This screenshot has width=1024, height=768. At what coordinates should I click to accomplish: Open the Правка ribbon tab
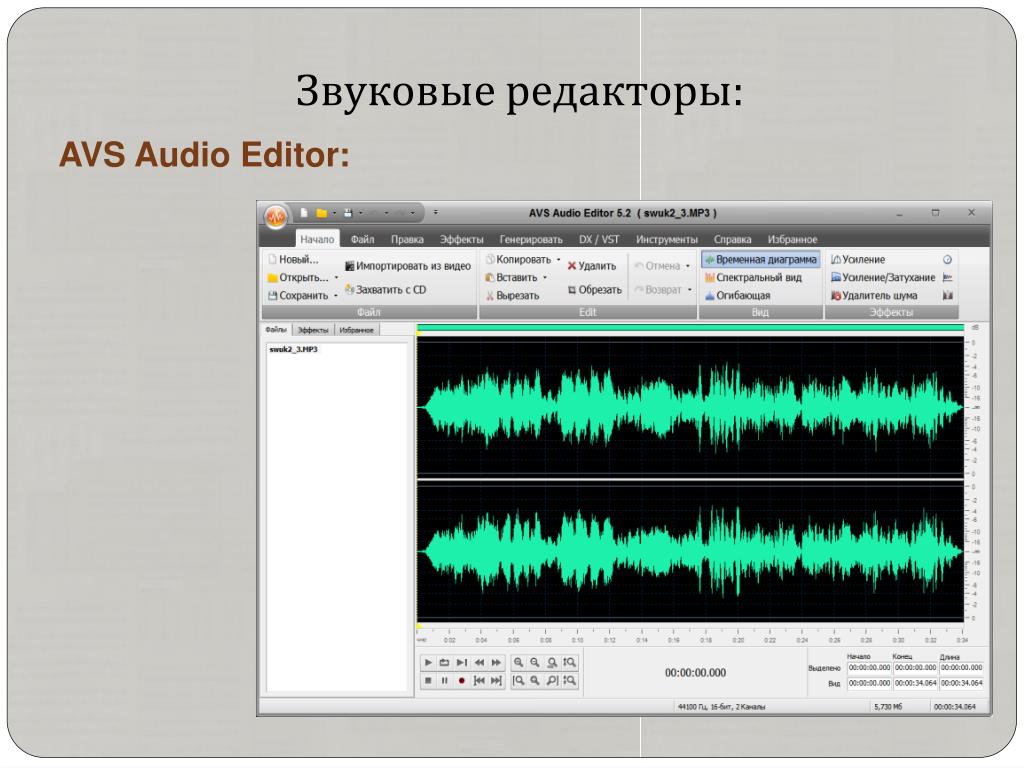(407, 239)
